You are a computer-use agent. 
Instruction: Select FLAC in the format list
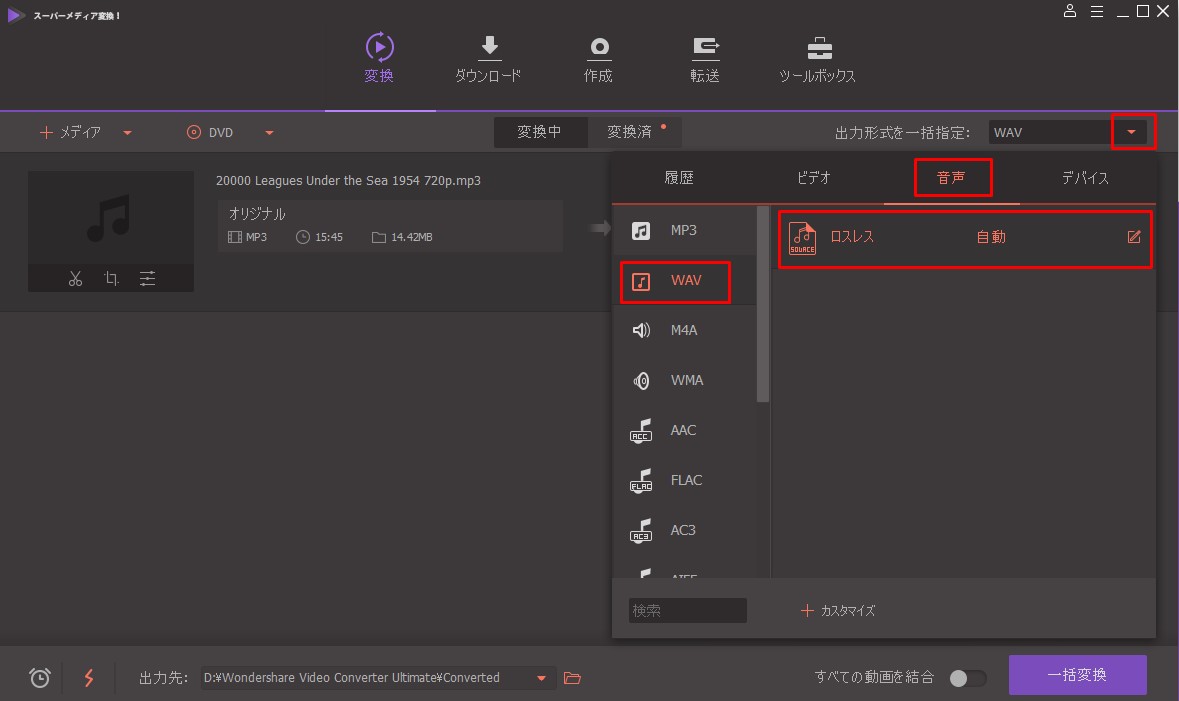click(x=686, y=480)
